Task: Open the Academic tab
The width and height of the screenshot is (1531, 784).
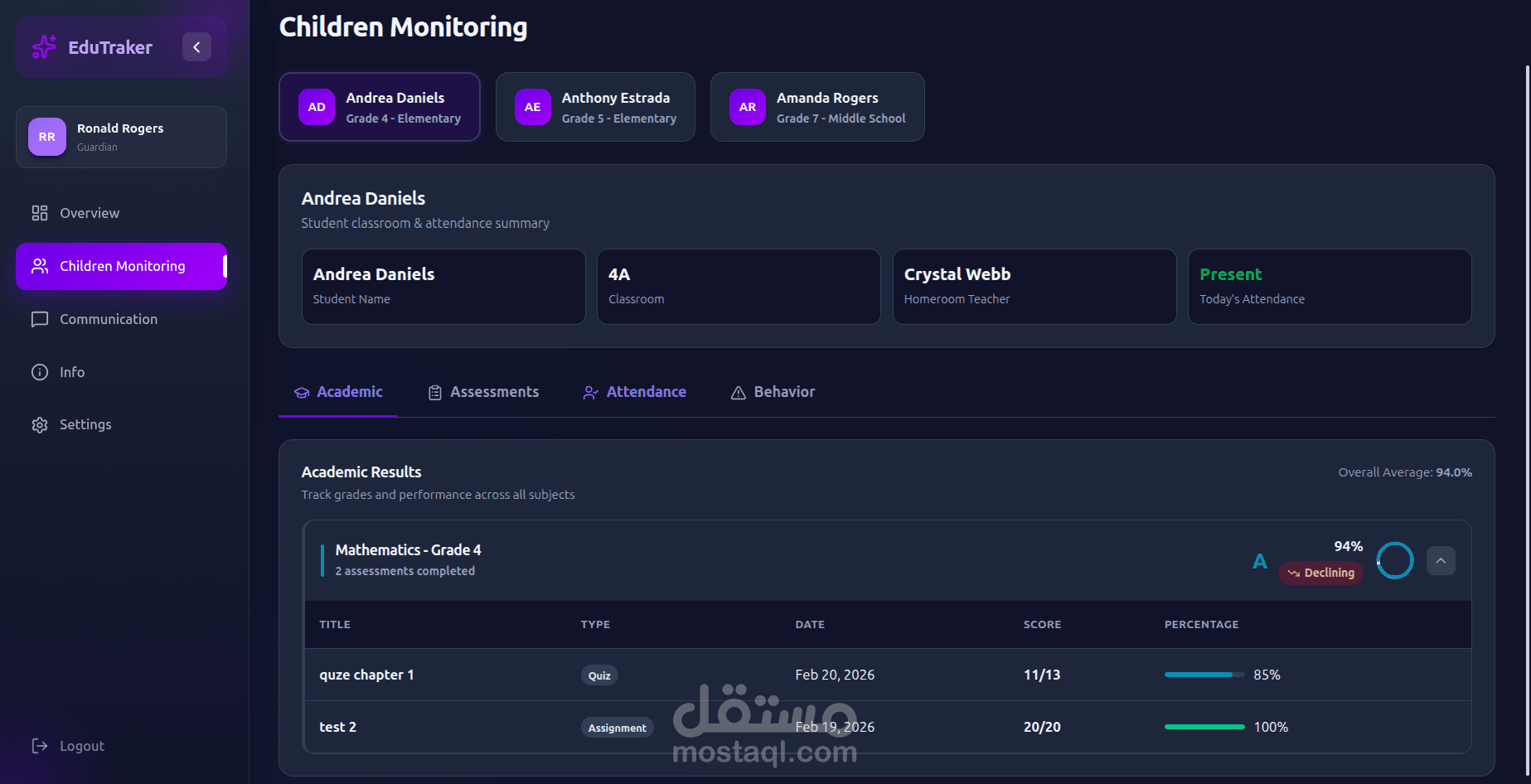Action: (338, 392)
